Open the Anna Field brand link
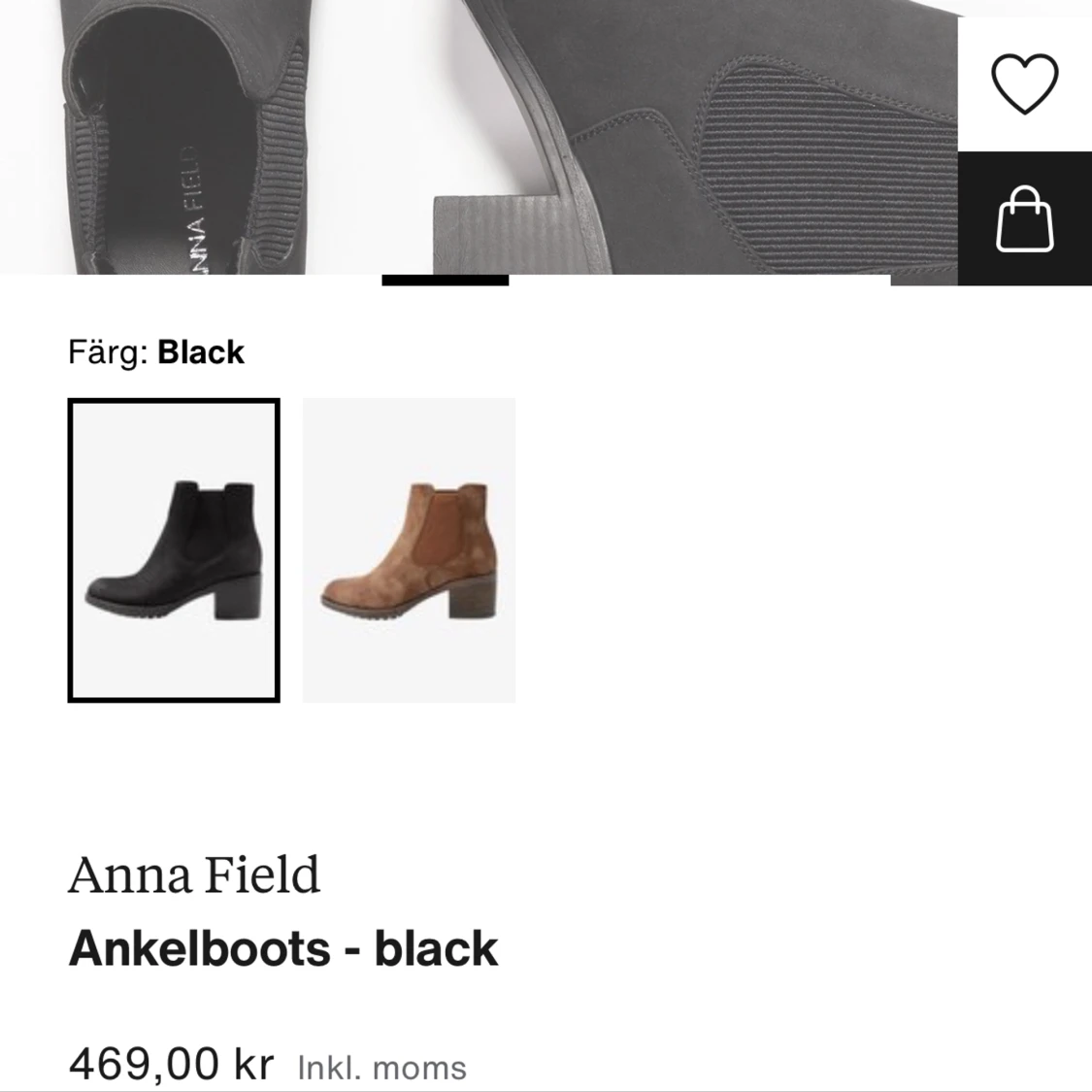The height and width of the screenshot is (1092, 1092). [193, 875]
